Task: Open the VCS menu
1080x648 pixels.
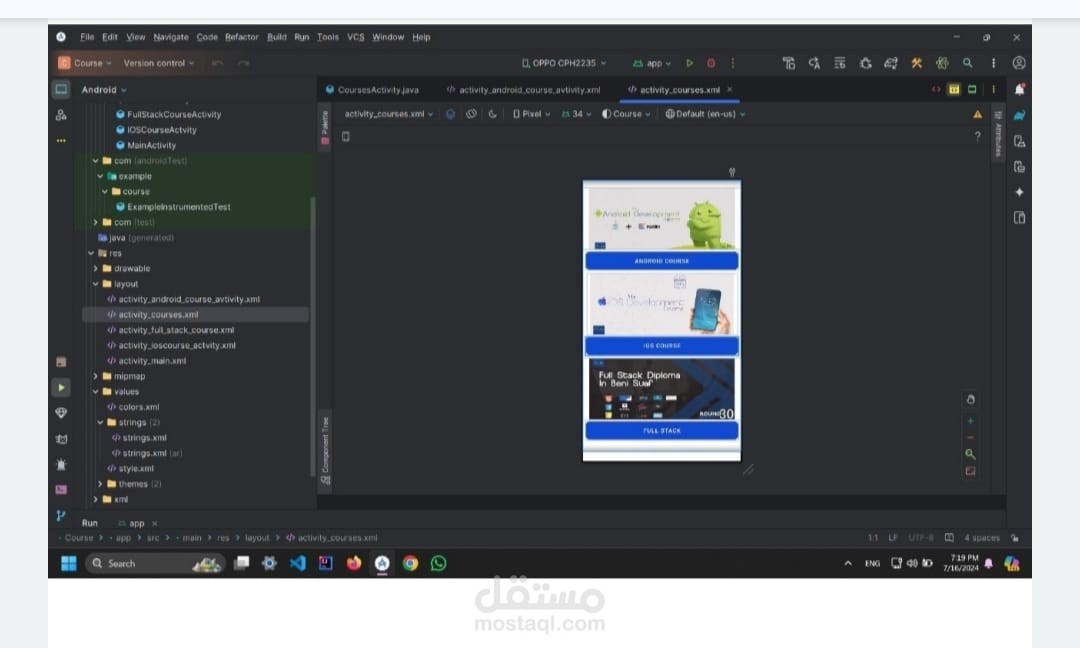Action: click(355, 37)
